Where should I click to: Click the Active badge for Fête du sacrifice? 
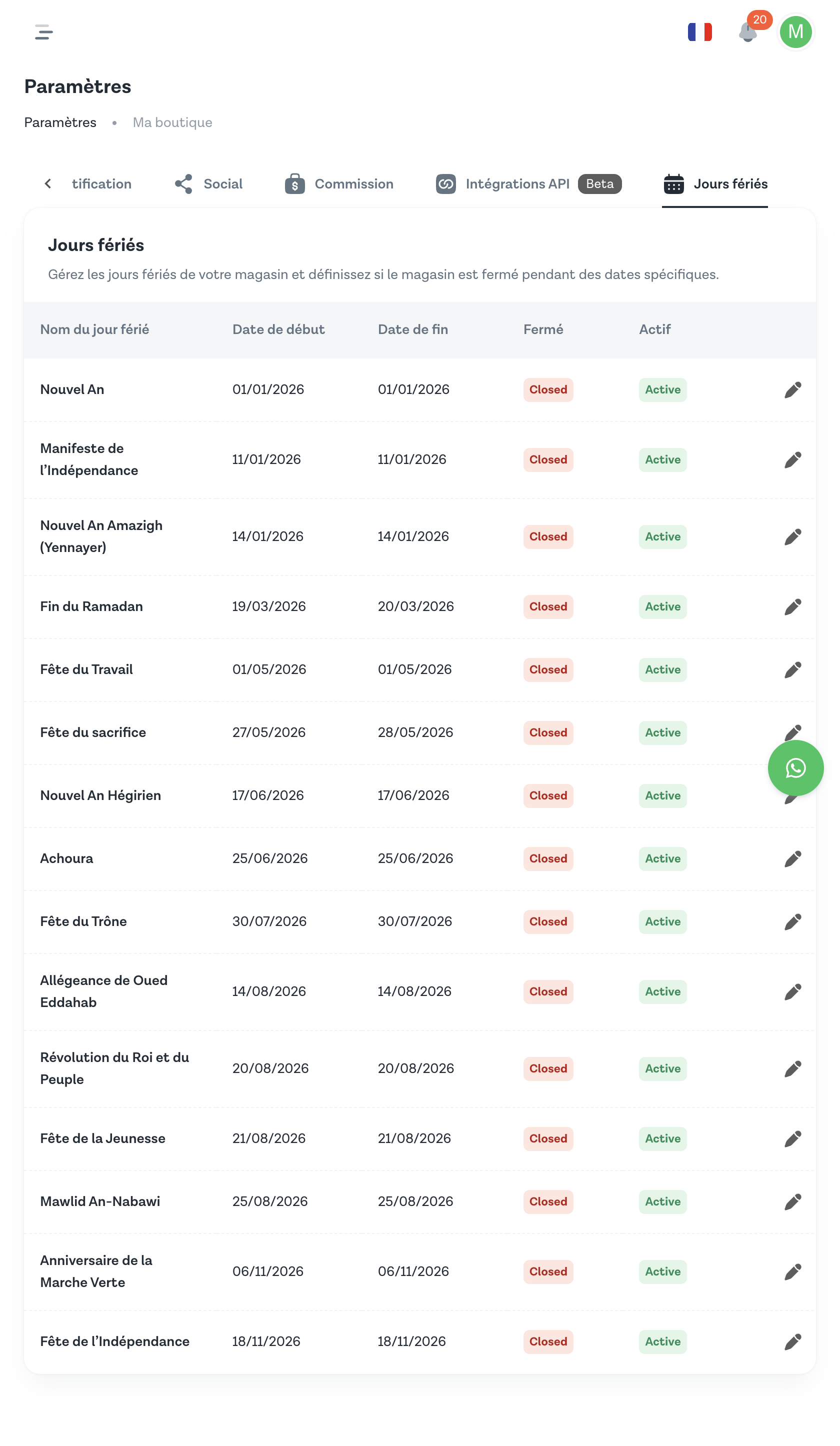[x=662, y=733]
